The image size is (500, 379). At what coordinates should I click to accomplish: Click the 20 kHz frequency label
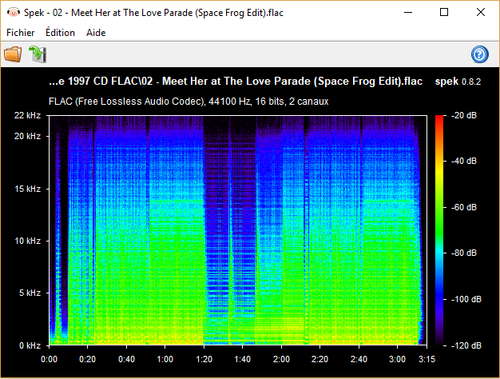tap(27, 136)
